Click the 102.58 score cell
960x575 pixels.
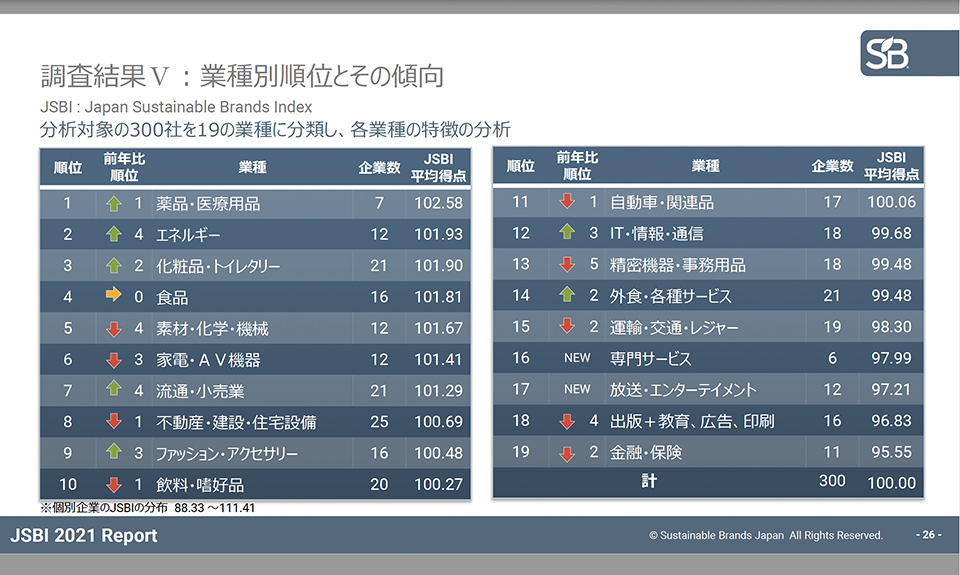tap(438, 203)
